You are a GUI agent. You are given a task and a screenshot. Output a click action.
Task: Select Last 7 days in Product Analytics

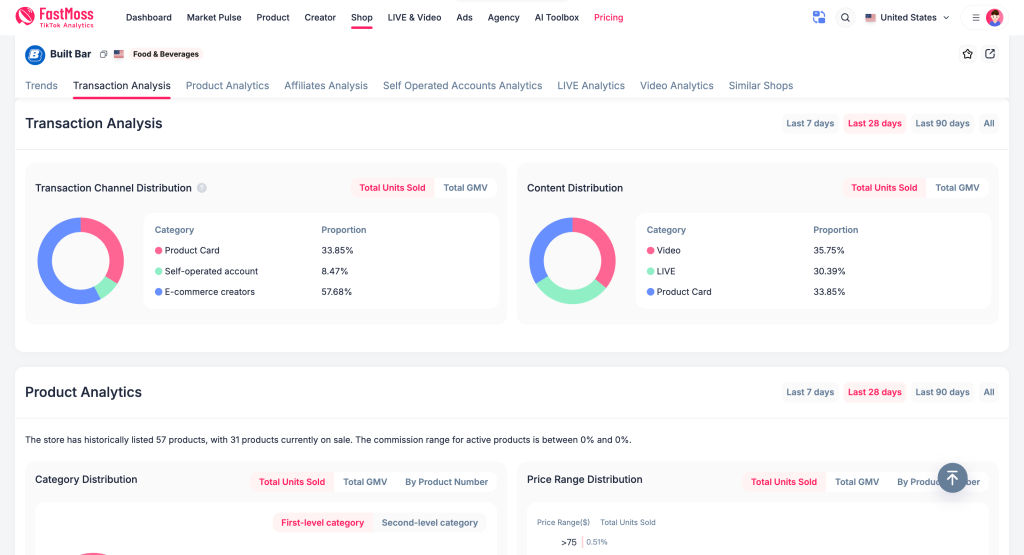pyautogui.click(x=810, y=392)
